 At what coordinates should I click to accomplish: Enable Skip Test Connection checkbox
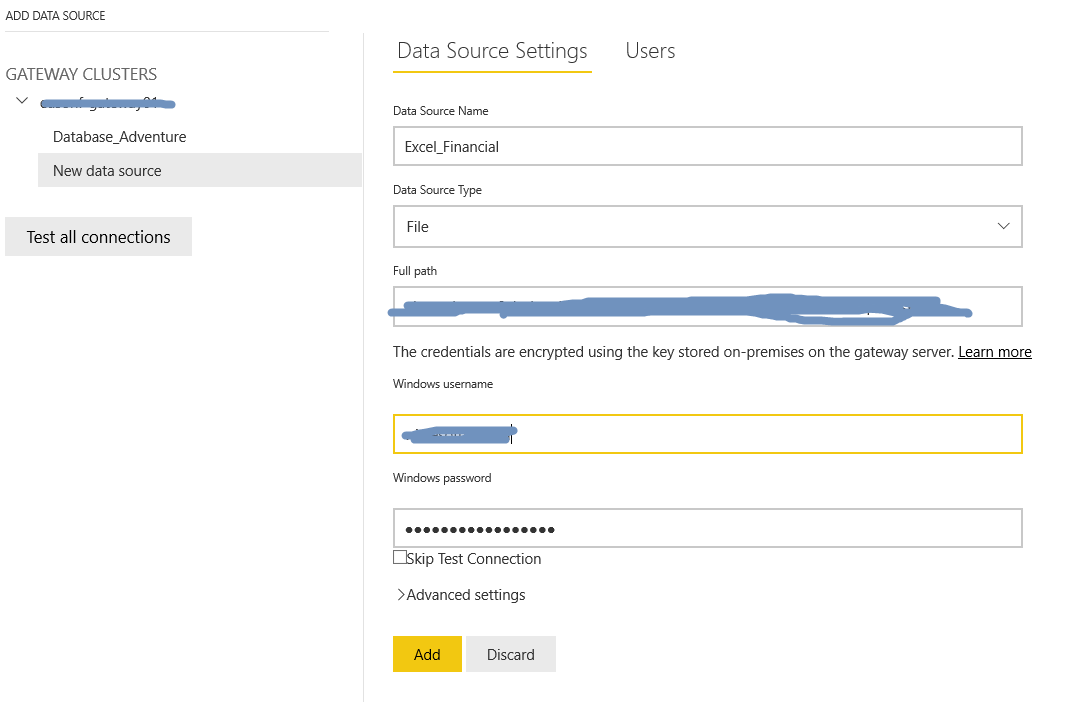click(400, 557)
